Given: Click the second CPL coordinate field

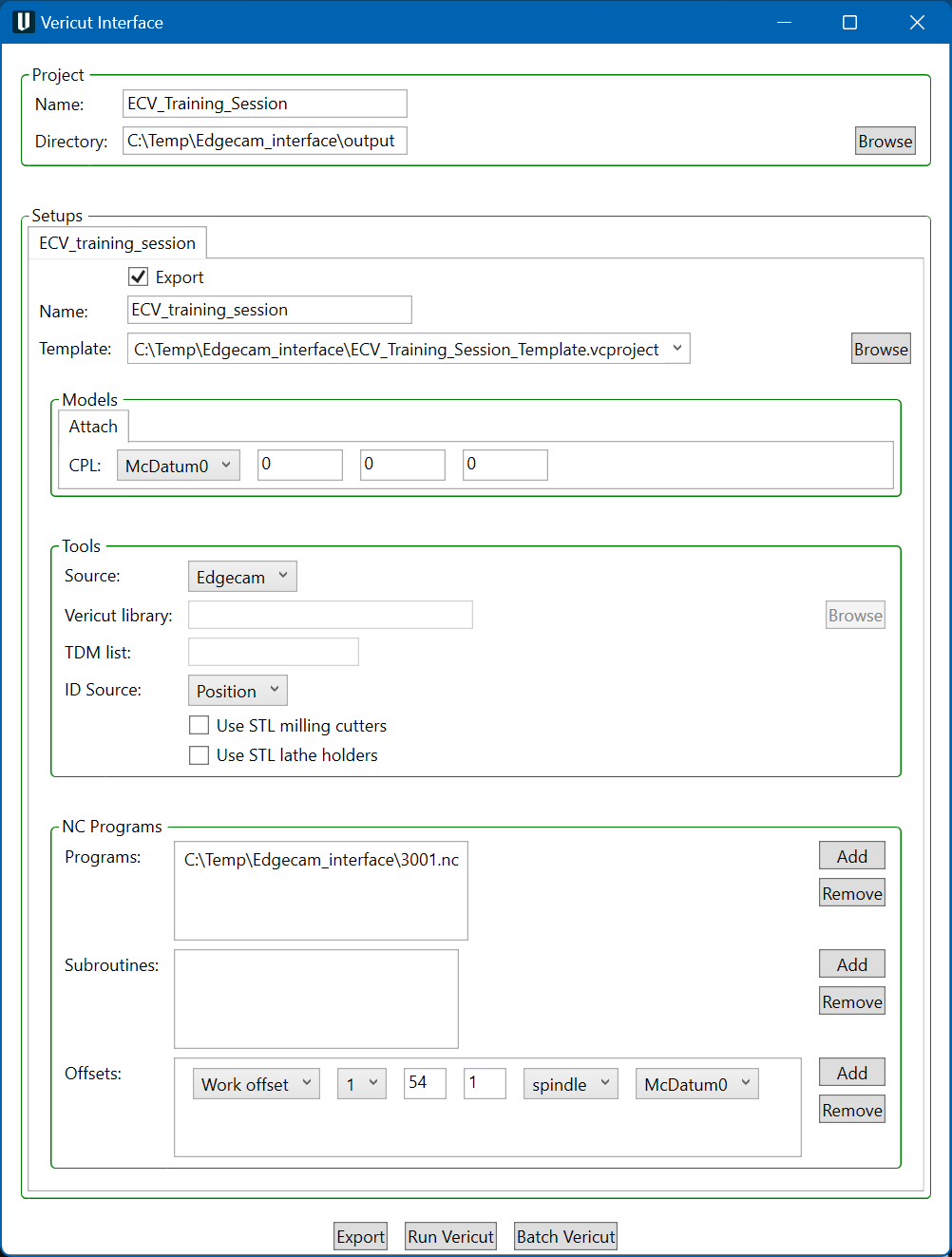Looking at the screenshot, I should [x=403, y=465].
